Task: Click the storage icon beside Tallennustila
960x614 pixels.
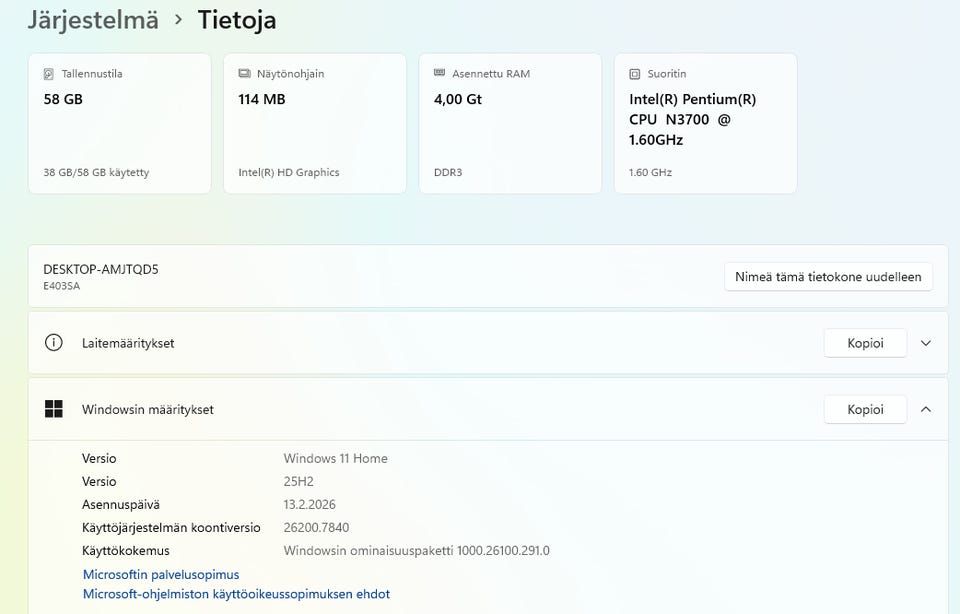Action: pos(48,74)
